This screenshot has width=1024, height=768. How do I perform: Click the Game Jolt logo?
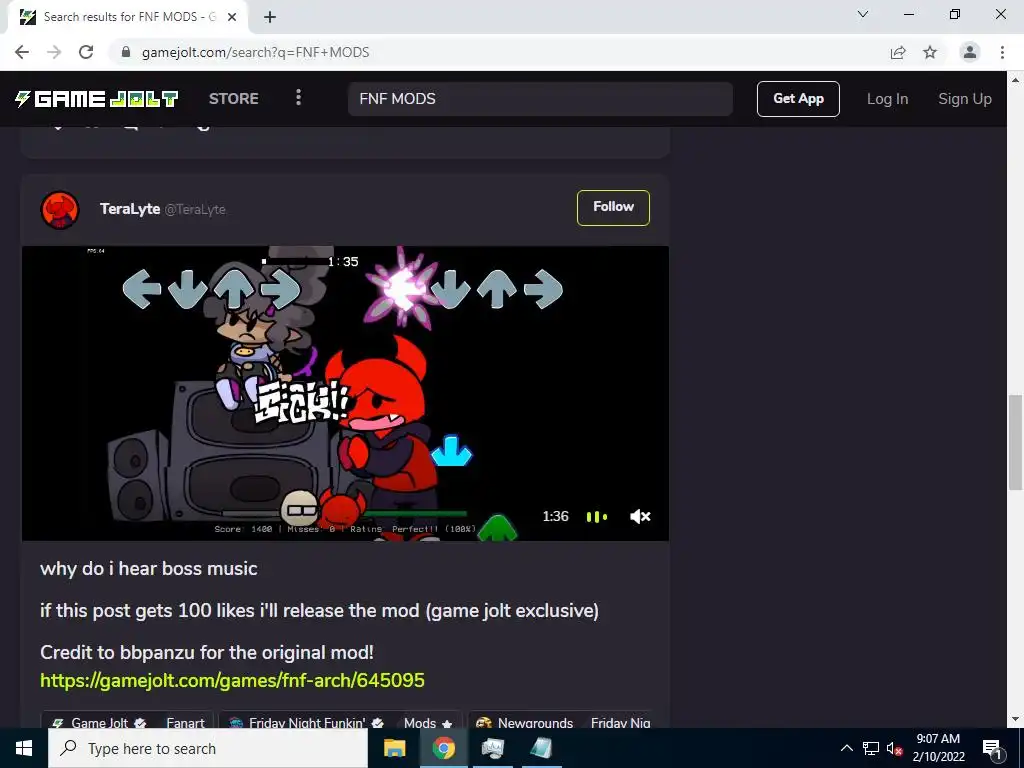coord(96,99)
